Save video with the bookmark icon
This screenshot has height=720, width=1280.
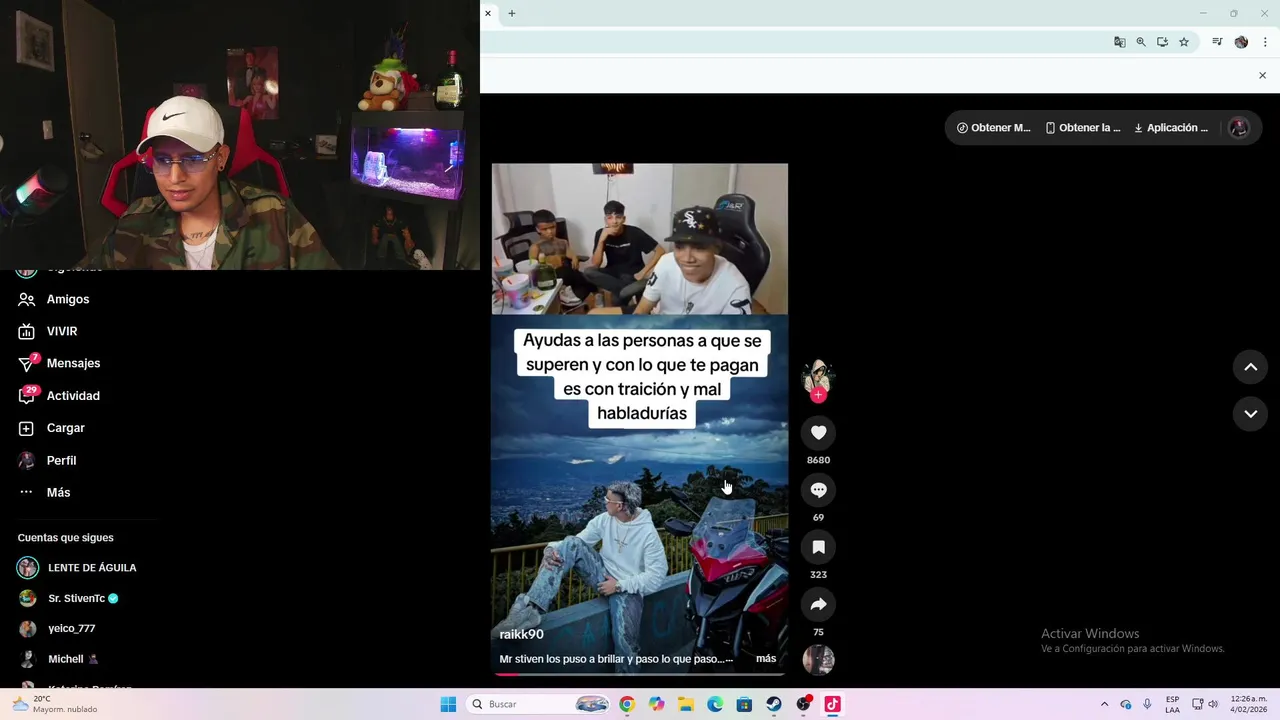coord(818,547)
